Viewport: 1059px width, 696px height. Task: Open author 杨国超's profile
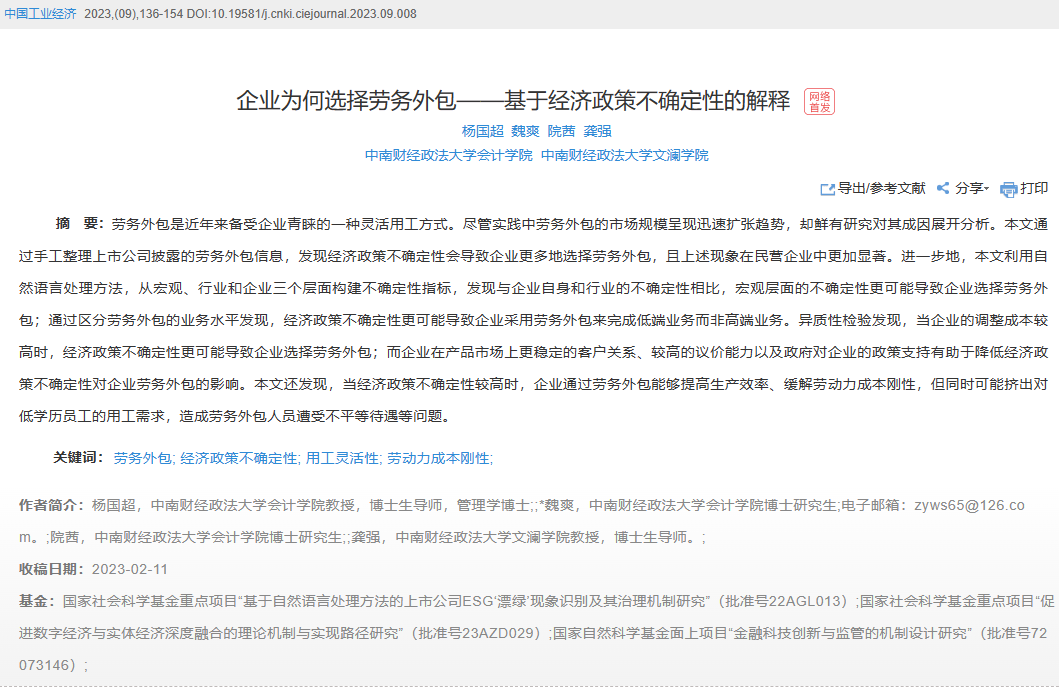(482, 131)
